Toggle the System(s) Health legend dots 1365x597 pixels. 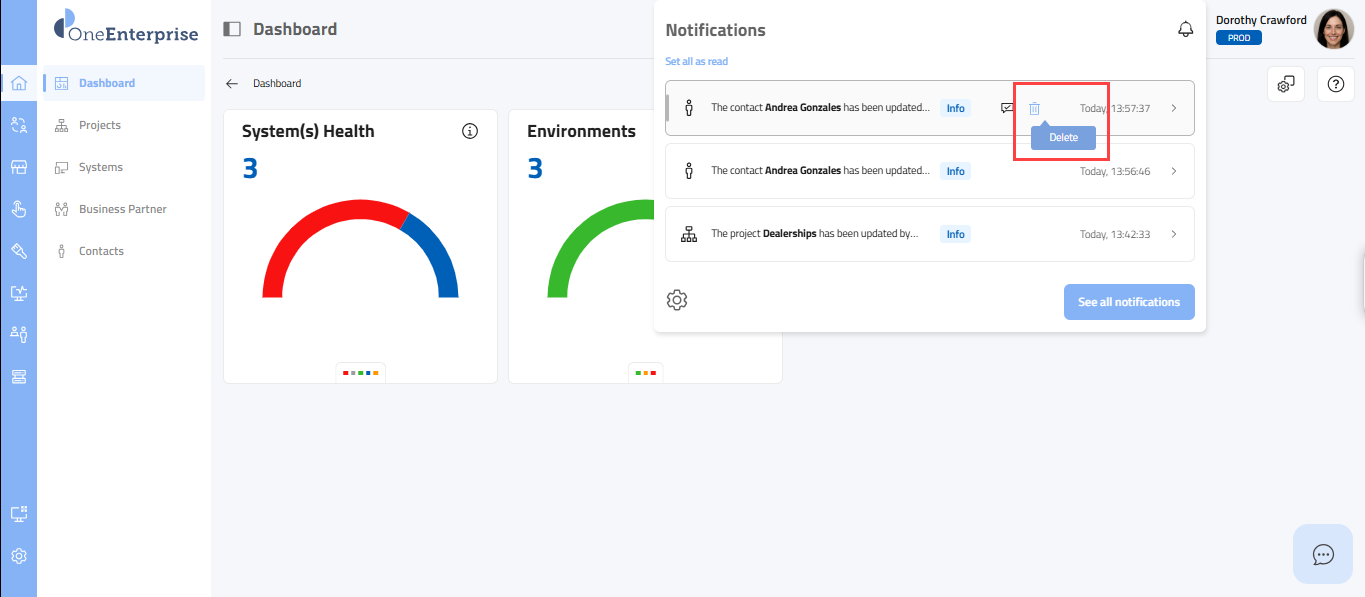click(x=360, y=373)
